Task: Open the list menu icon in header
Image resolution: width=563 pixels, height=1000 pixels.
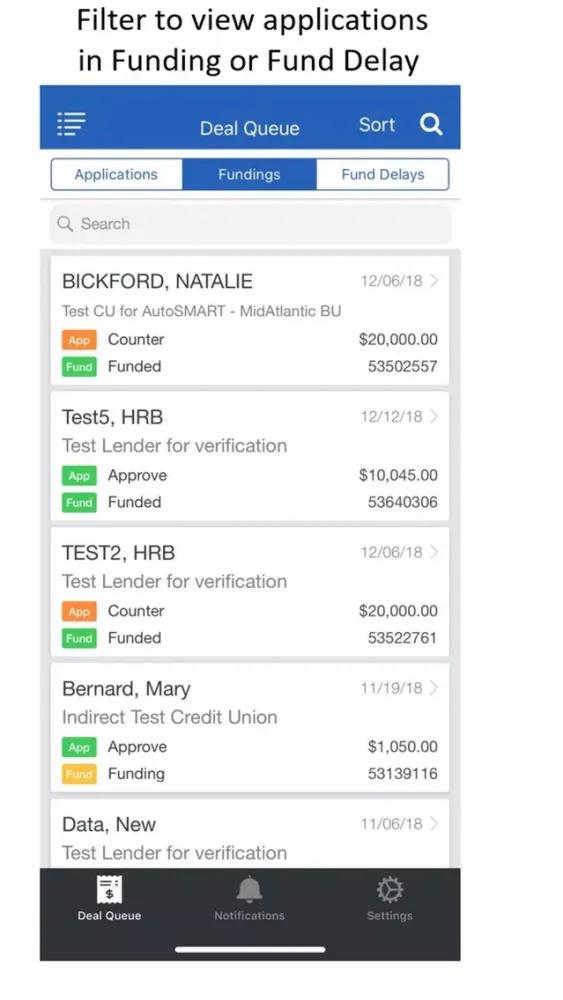Action: [71, 124]
